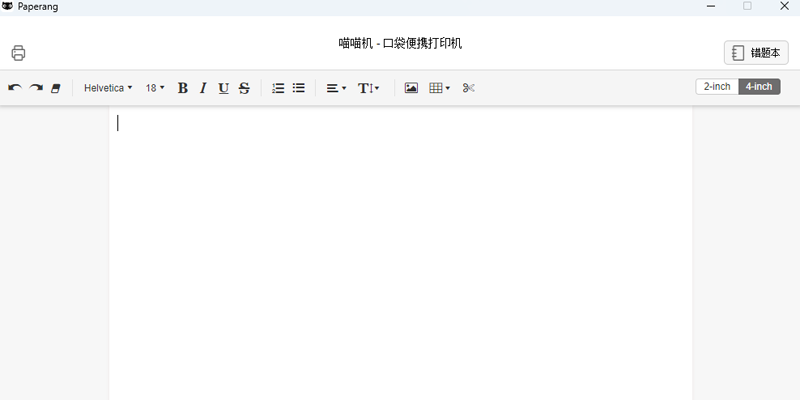
Task: Close the Paperang window
Action: click(785, 6)
